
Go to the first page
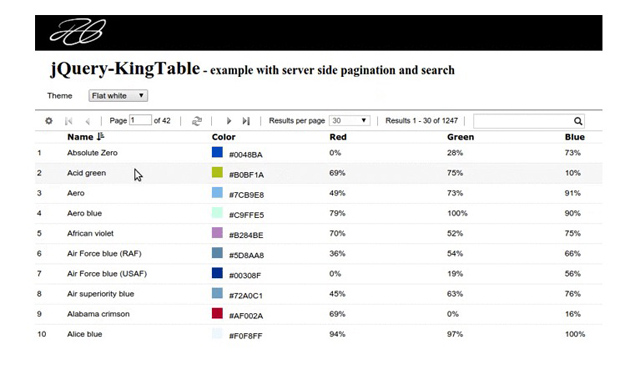[x=69, y=121]
